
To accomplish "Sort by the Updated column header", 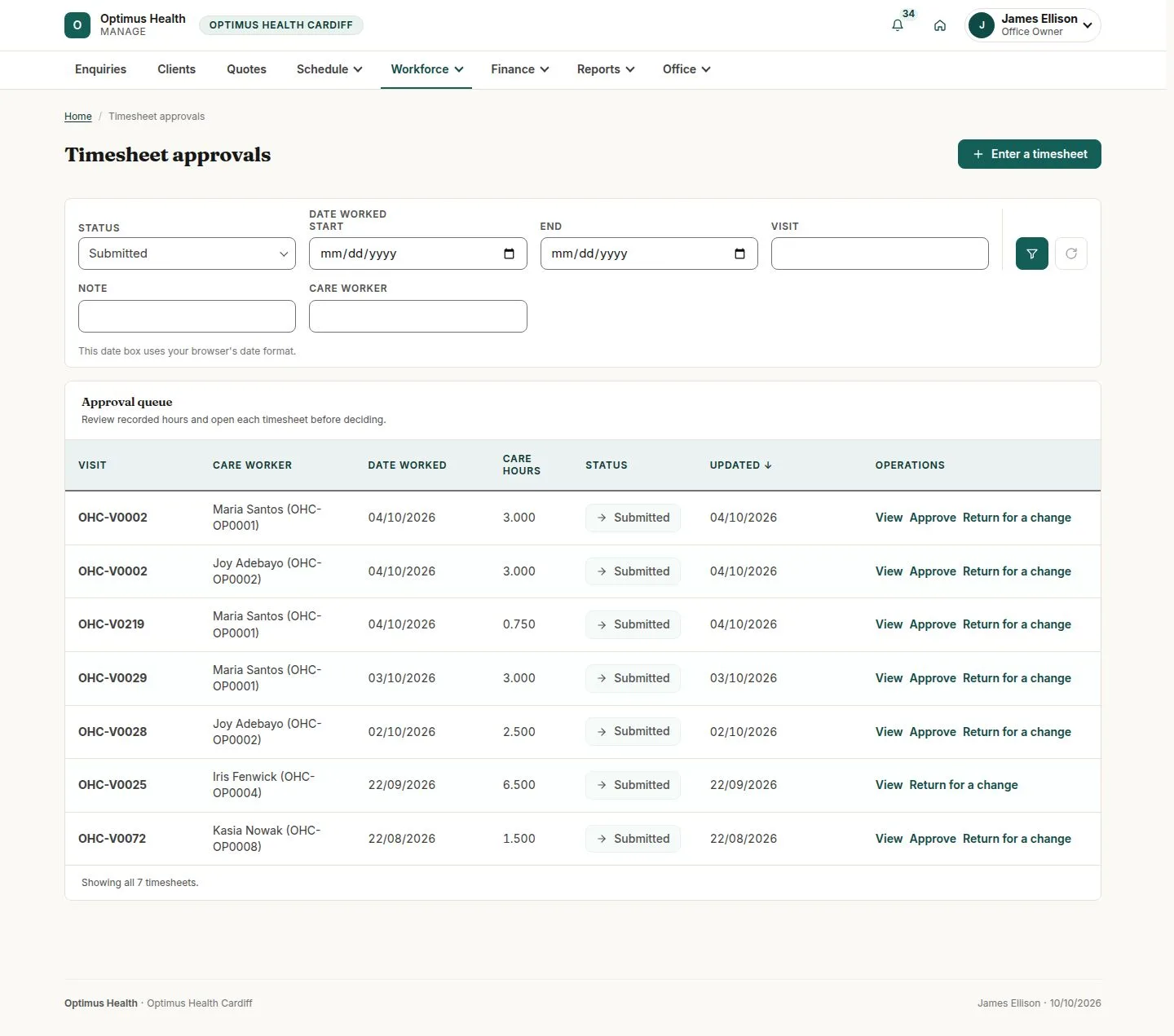I will tap(740, 465).
